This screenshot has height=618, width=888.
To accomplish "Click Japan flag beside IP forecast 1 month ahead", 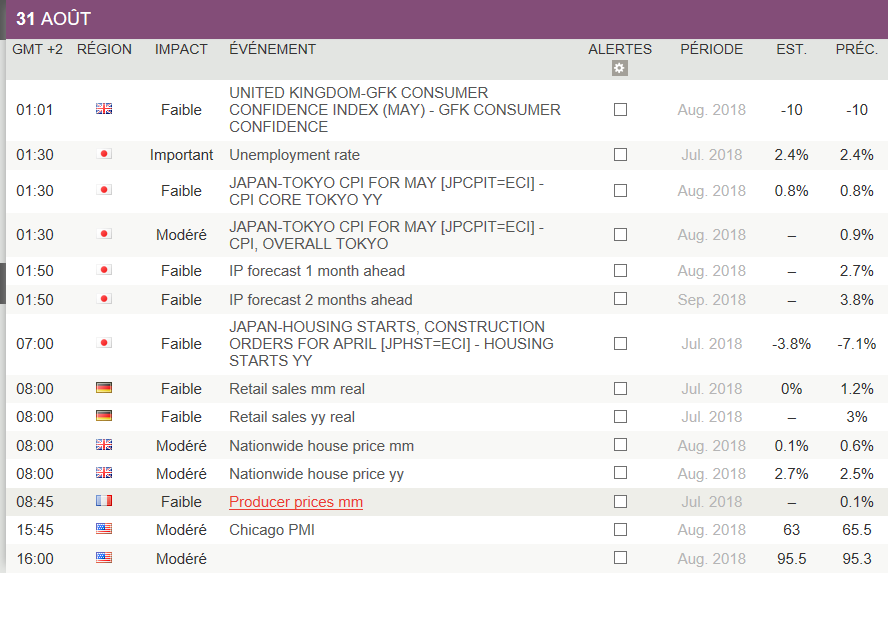I will [x=104, y=270].
